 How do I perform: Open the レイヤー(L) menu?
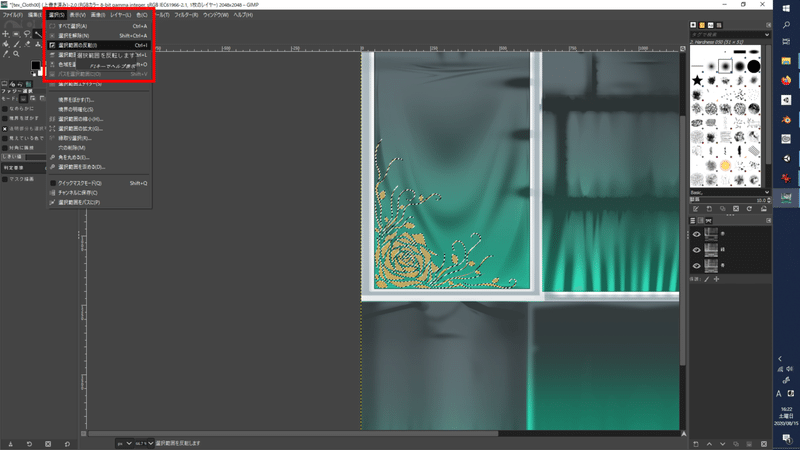[120, 15]
